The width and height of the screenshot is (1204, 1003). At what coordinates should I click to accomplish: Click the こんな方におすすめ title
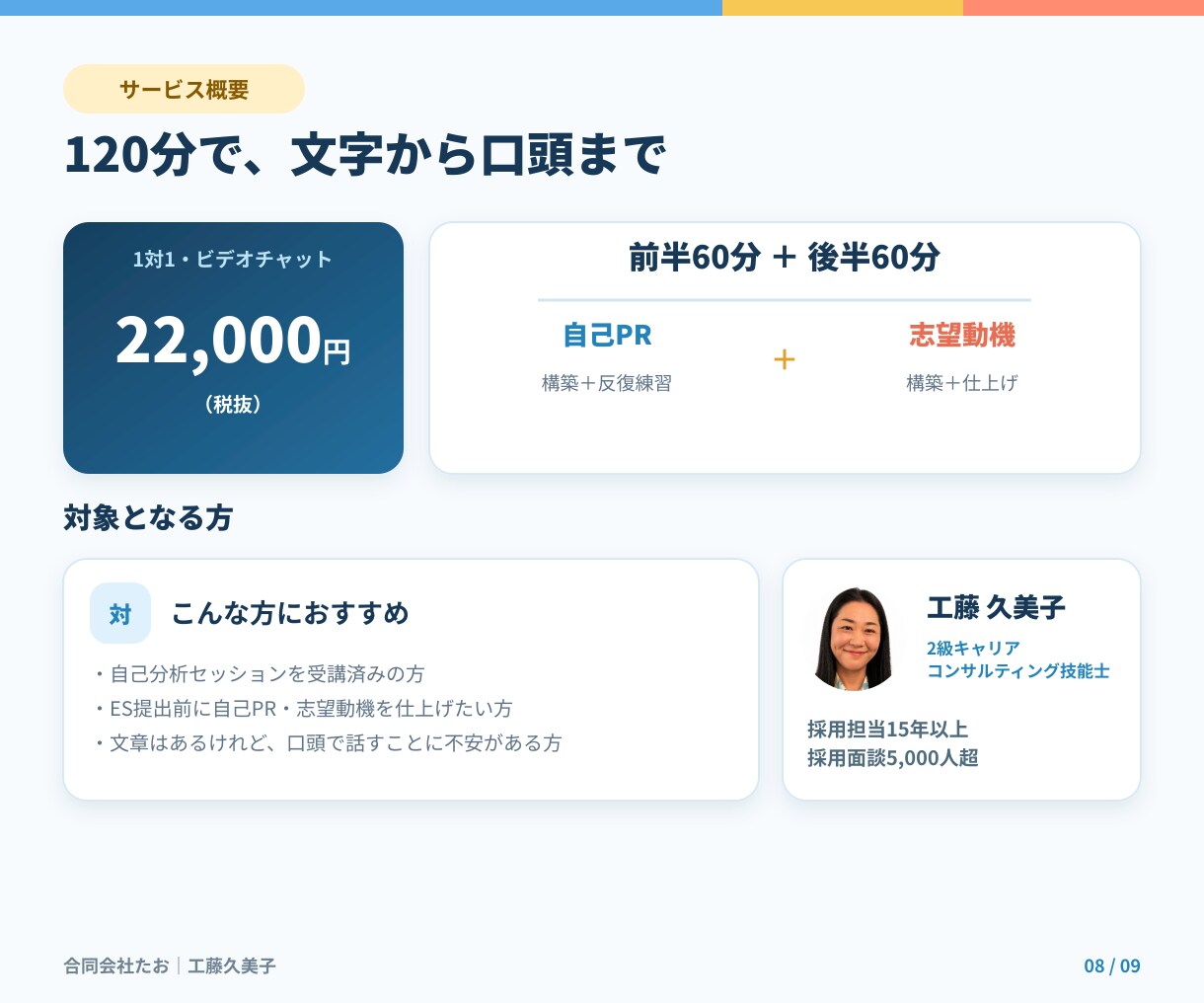290,613
